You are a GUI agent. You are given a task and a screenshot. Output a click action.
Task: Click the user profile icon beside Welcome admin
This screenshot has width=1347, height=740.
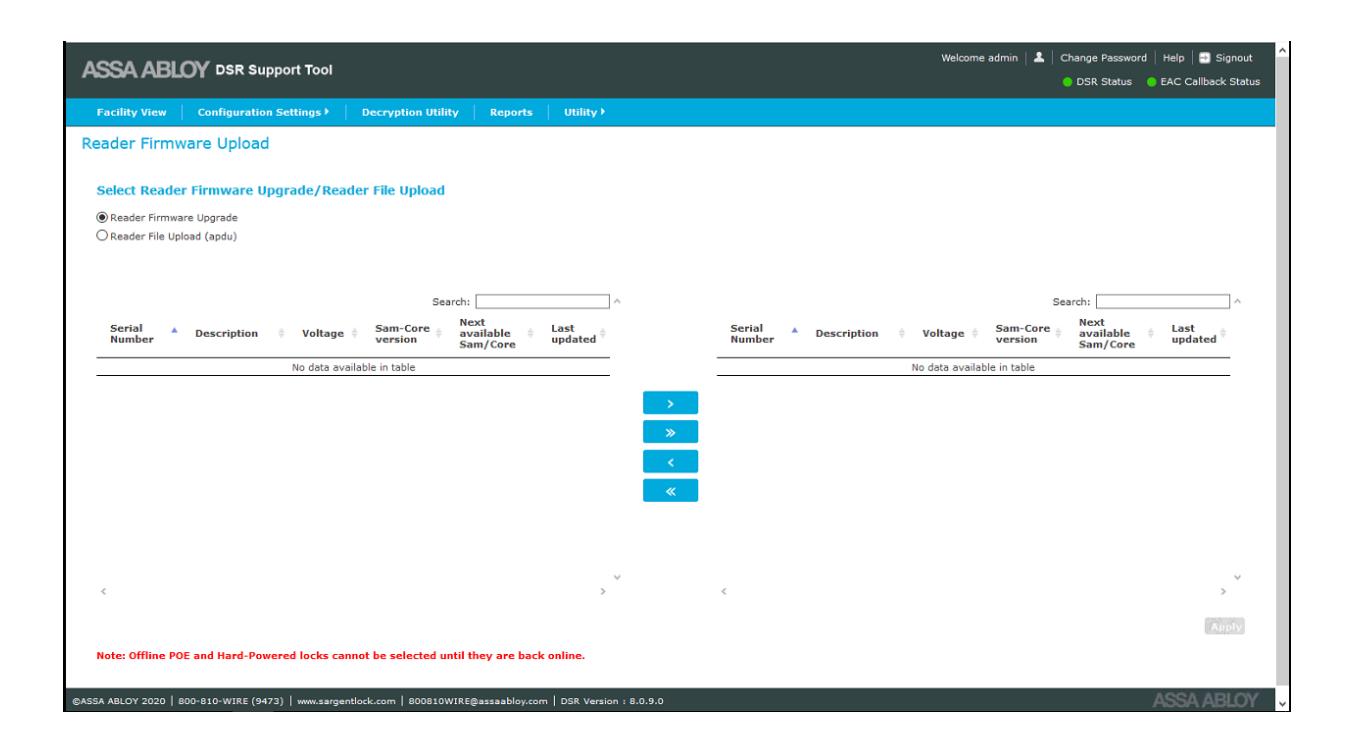pos(1037,58)
